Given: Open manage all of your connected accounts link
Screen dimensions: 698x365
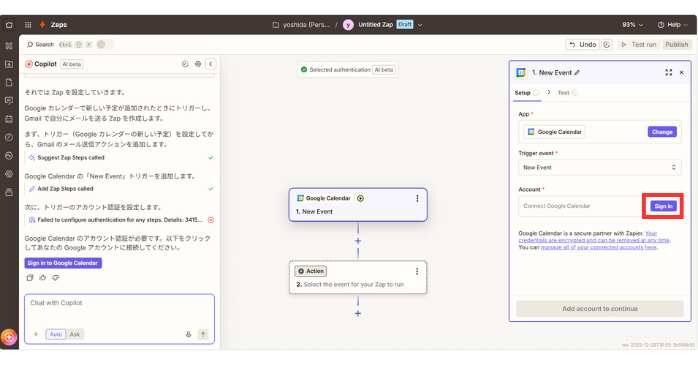Looking at the screenshot, I should (x=599, y=247).
